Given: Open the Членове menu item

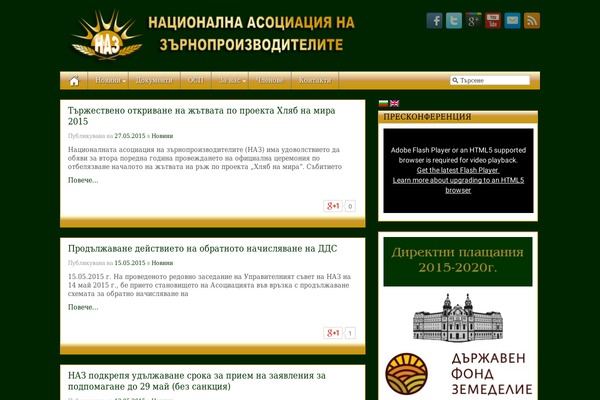Looking at the screenshot, I should tap(270, 80).
